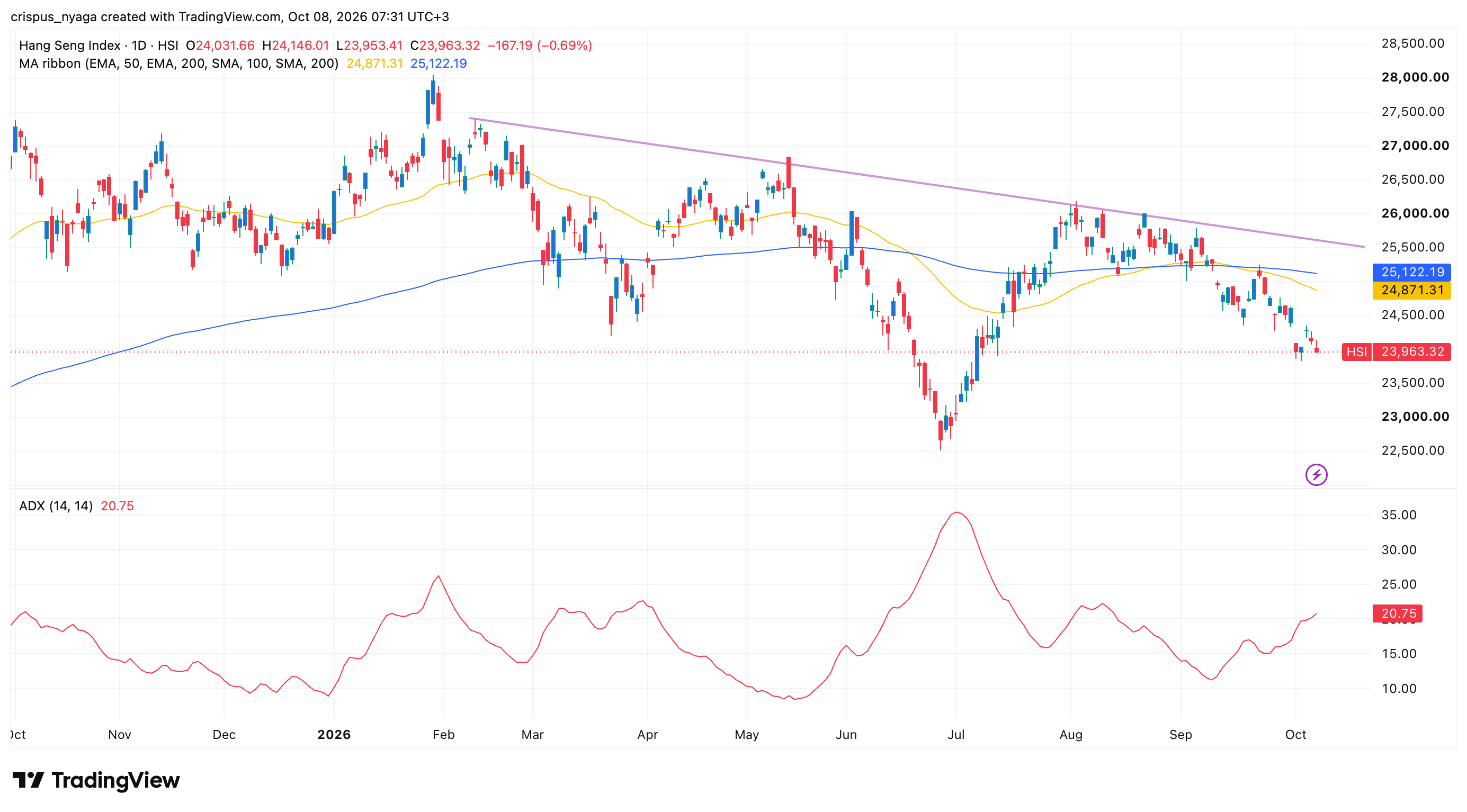Click the Aug label on time axis
This screenshot has width=1467, height=812.
coord(1071,735)
